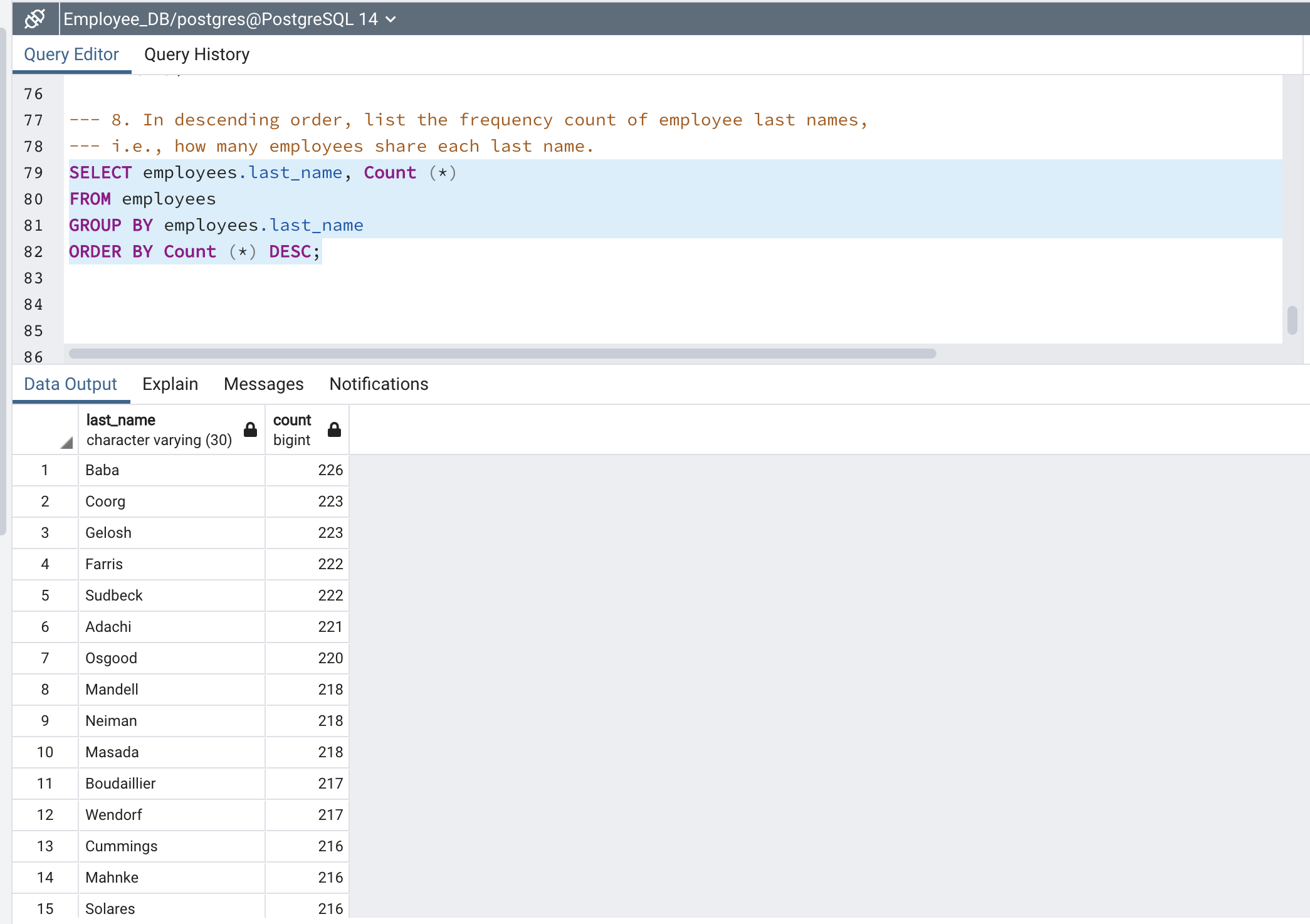This screenshot has height=924, width=1310.
Task: Click line 82 in the SQL editor
Action: (194, 251)
